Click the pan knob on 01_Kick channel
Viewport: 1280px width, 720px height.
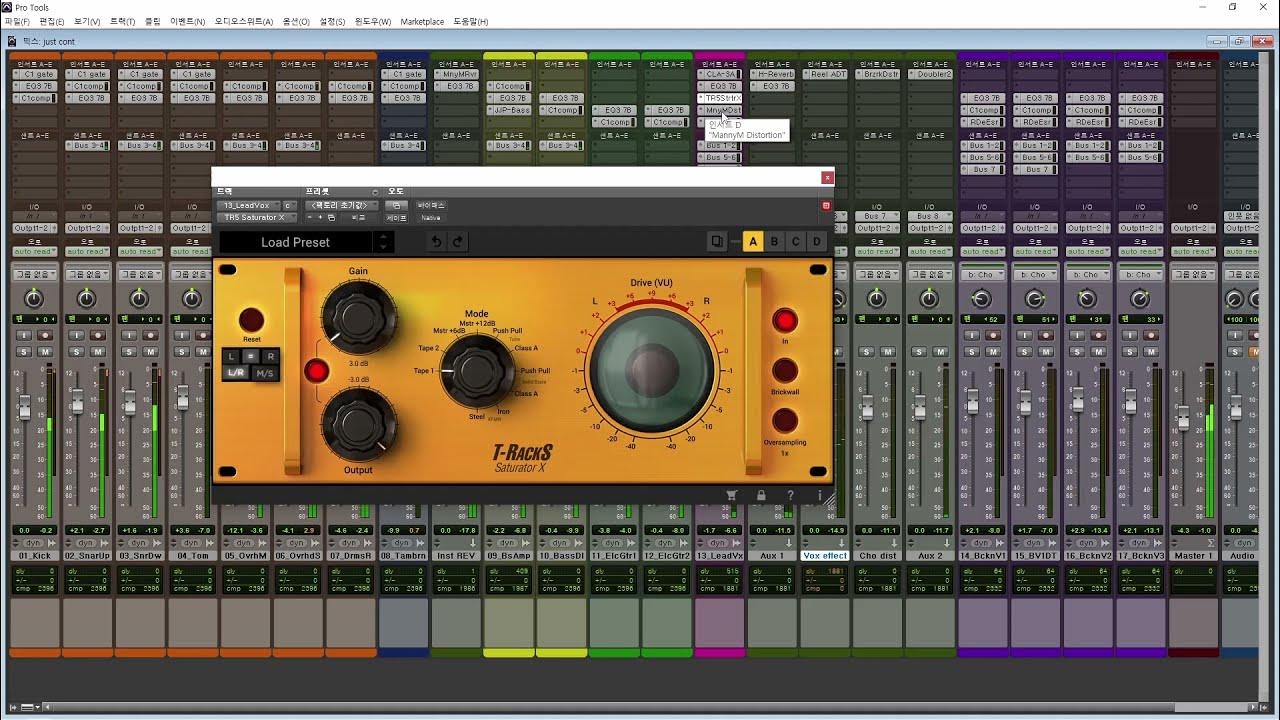[x=34, y=299]
